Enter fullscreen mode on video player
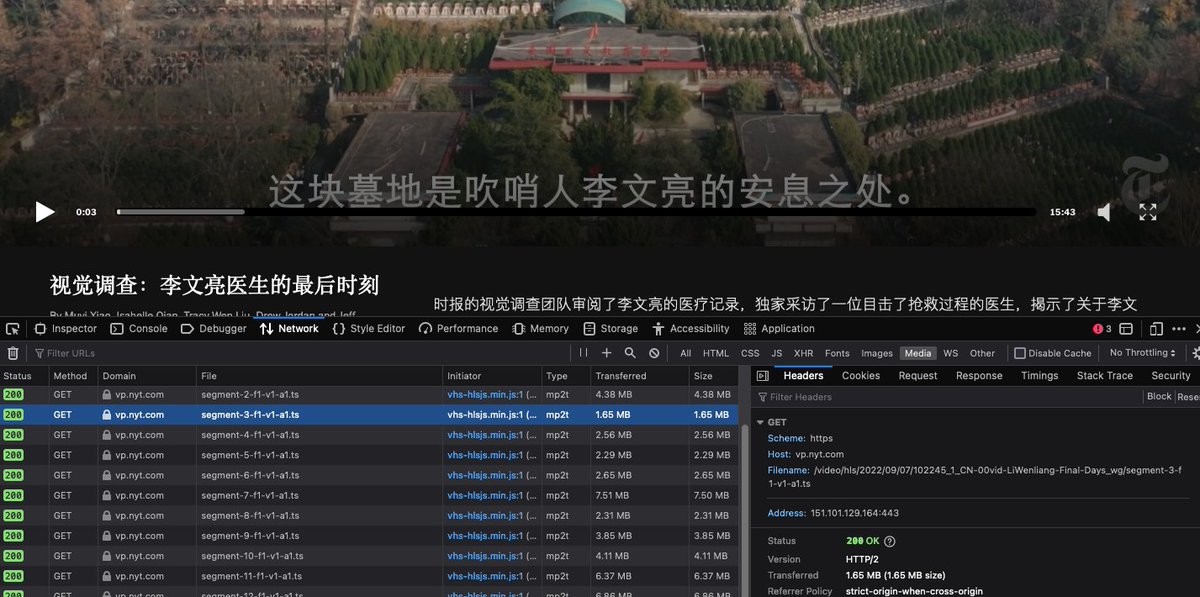Viewport: 1200px width, 597px height. (1148, 212)
